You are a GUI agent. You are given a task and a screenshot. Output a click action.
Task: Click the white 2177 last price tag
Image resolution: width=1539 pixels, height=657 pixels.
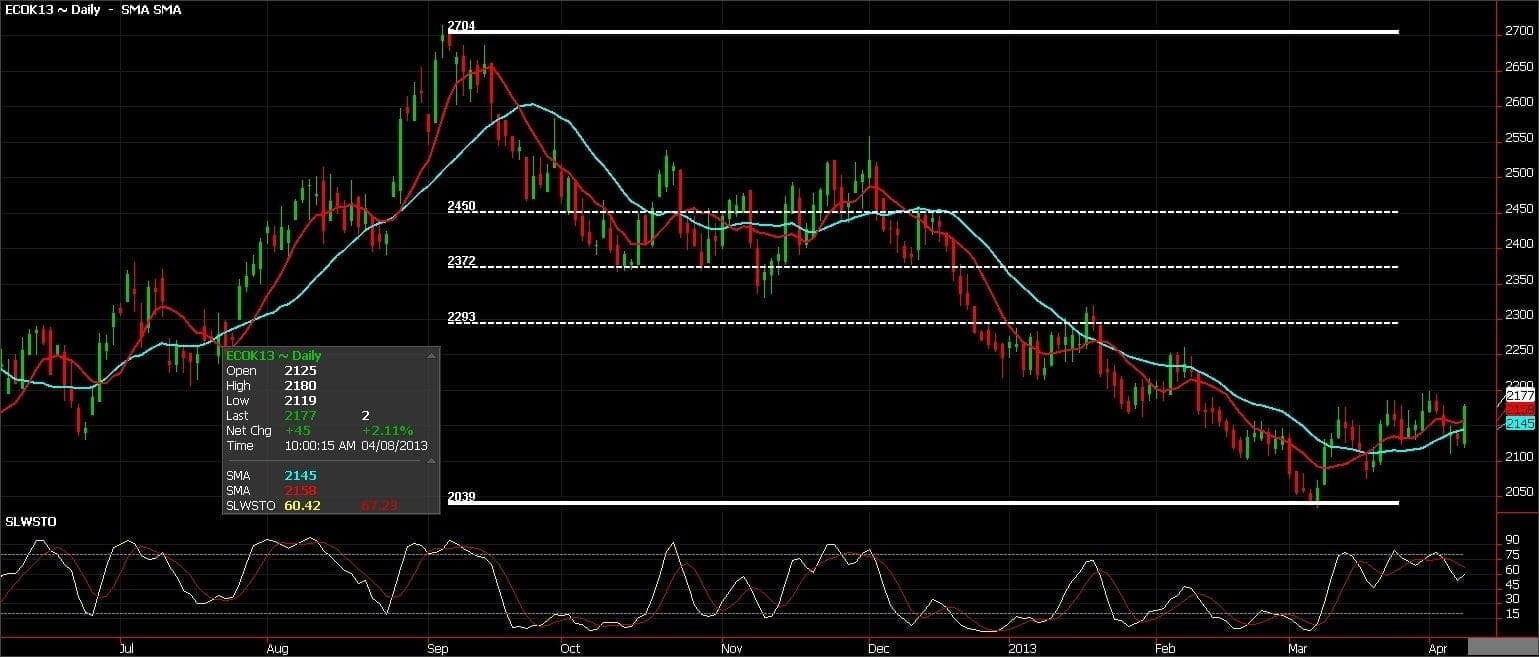coord(1519,396)
